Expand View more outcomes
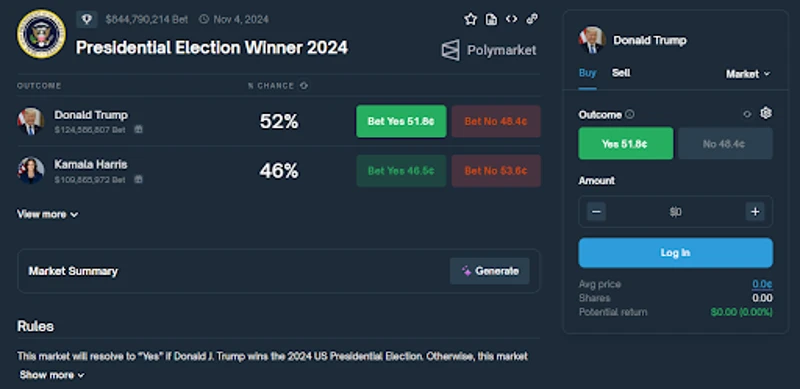 tap(48, 214)
